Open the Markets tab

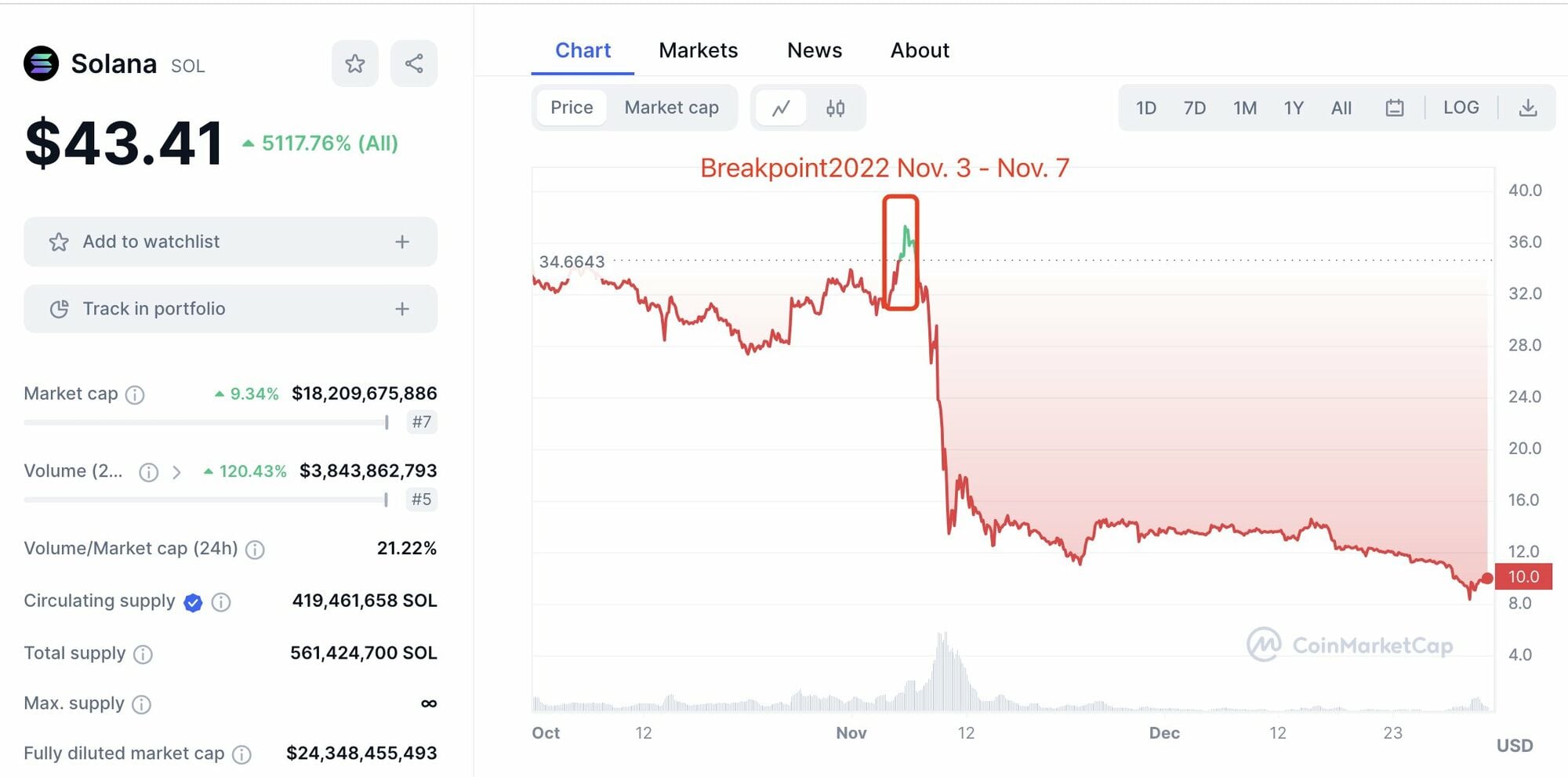698,50
